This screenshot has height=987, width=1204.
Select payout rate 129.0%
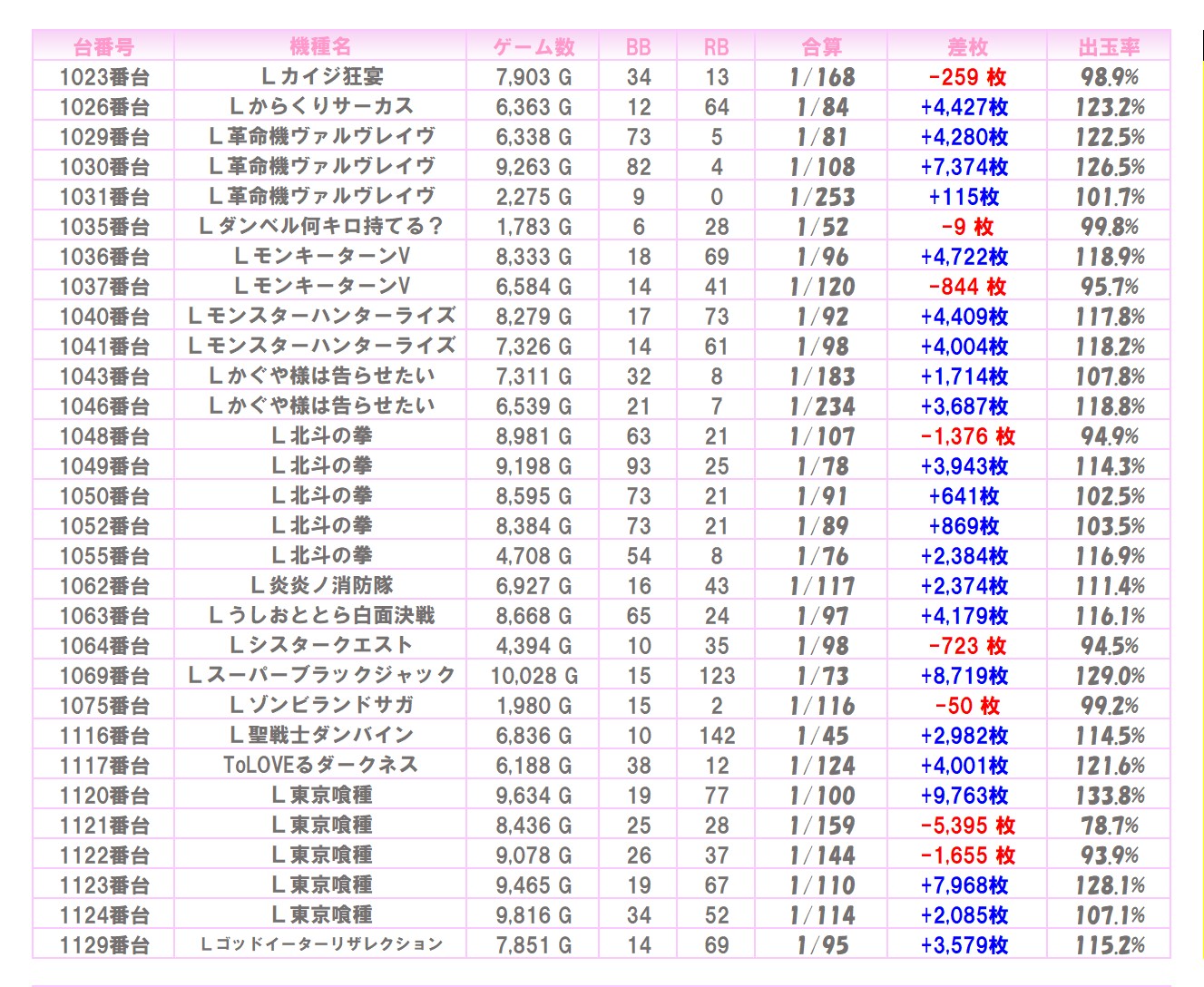(1110, 676)
